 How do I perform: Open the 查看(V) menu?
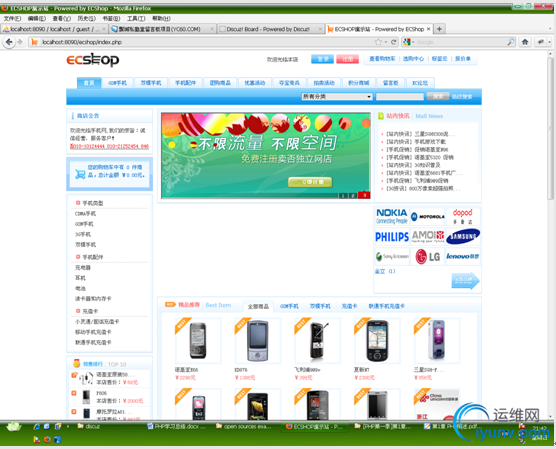pyautogui.click(x=62, y=18)
